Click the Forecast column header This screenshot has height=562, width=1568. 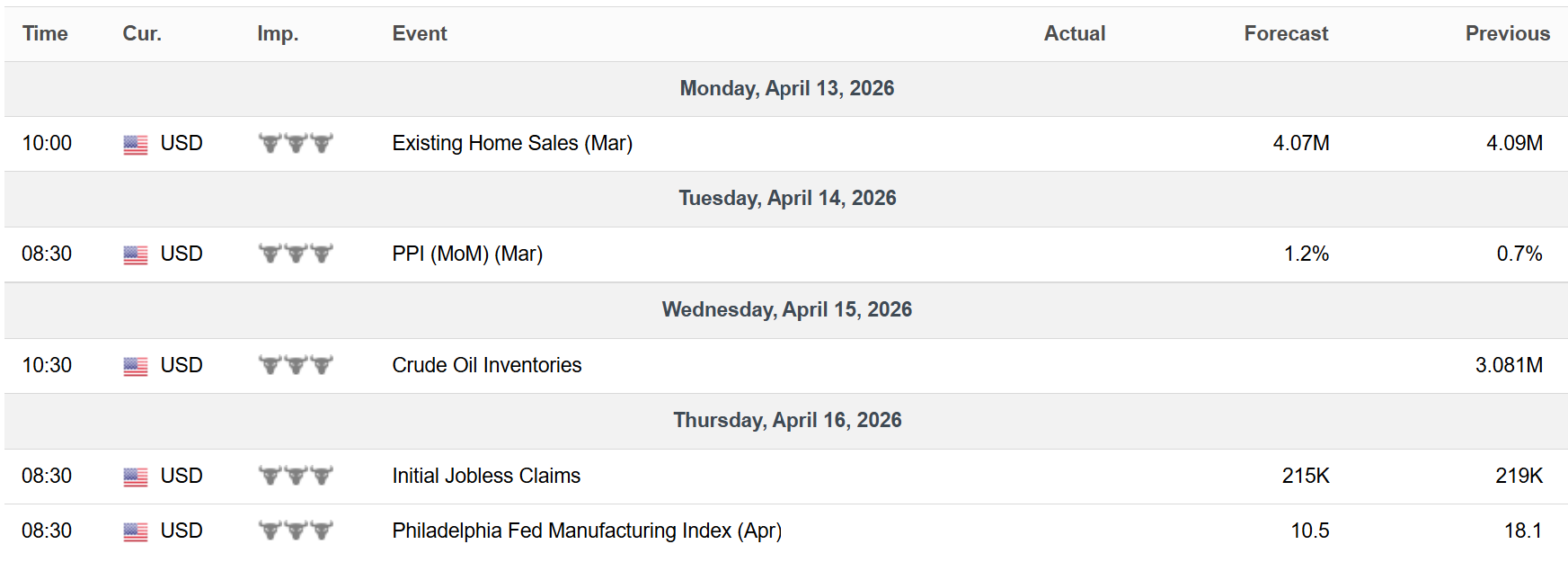(x=1285, y=33)
